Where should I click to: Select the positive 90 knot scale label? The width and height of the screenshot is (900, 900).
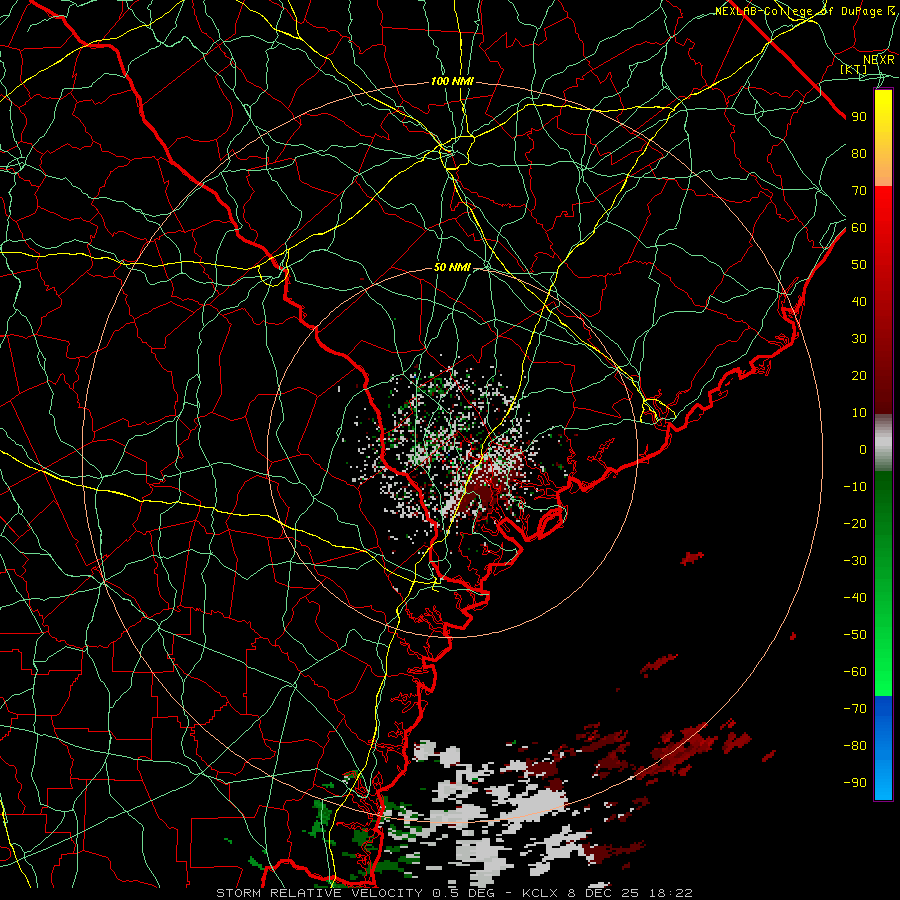click(x=859, y=117)
